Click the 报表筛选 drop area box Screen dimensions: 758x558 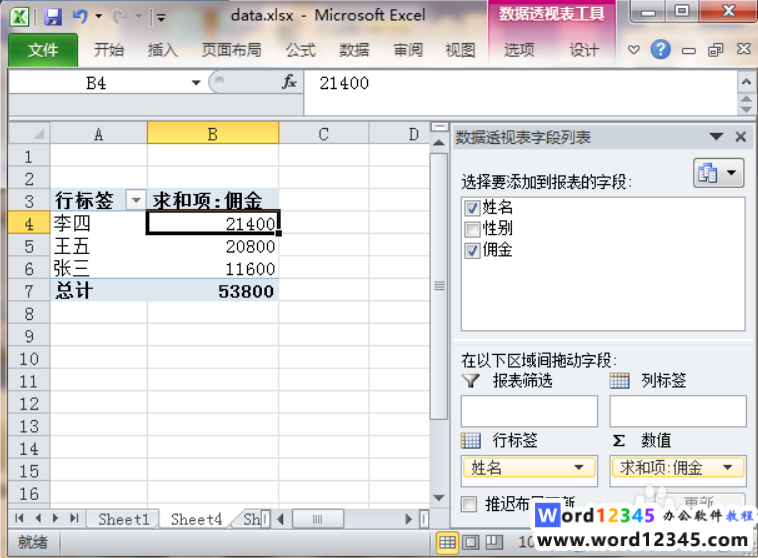coord(529,411)
